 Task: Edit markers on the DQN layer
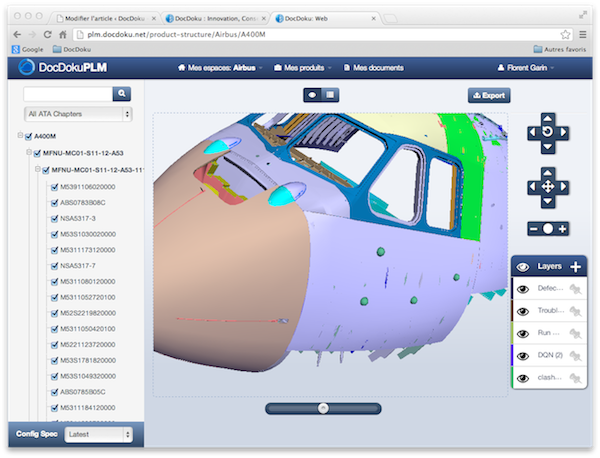click(x=576, y=356)
